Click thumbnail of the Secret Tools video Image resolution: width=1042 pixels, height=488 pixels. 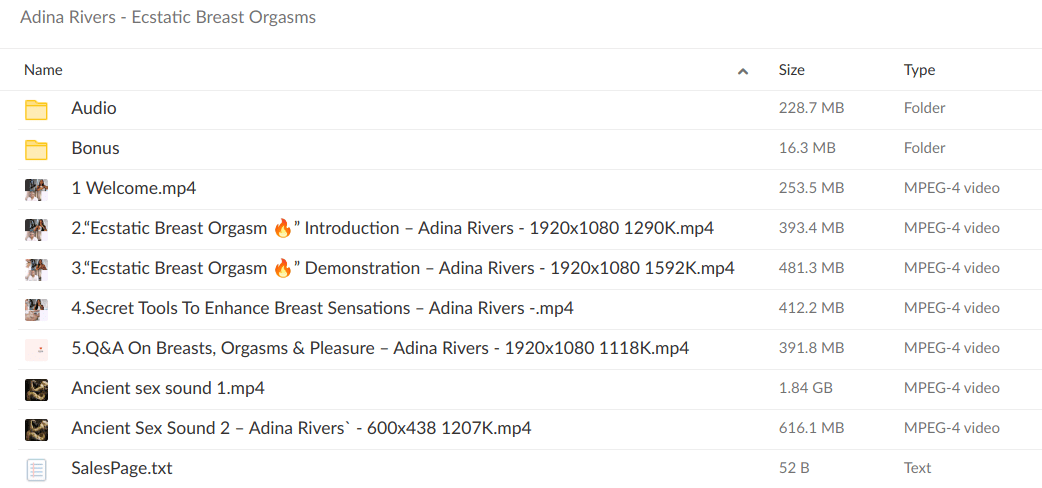click(x=36, y=309)
